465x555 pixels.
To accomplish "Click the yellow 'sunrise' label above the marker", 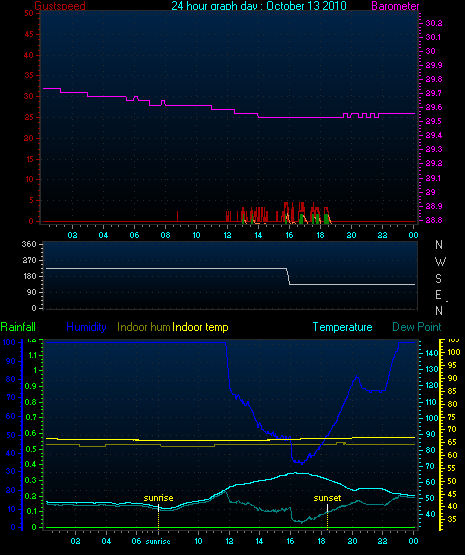I will point(159,498).
